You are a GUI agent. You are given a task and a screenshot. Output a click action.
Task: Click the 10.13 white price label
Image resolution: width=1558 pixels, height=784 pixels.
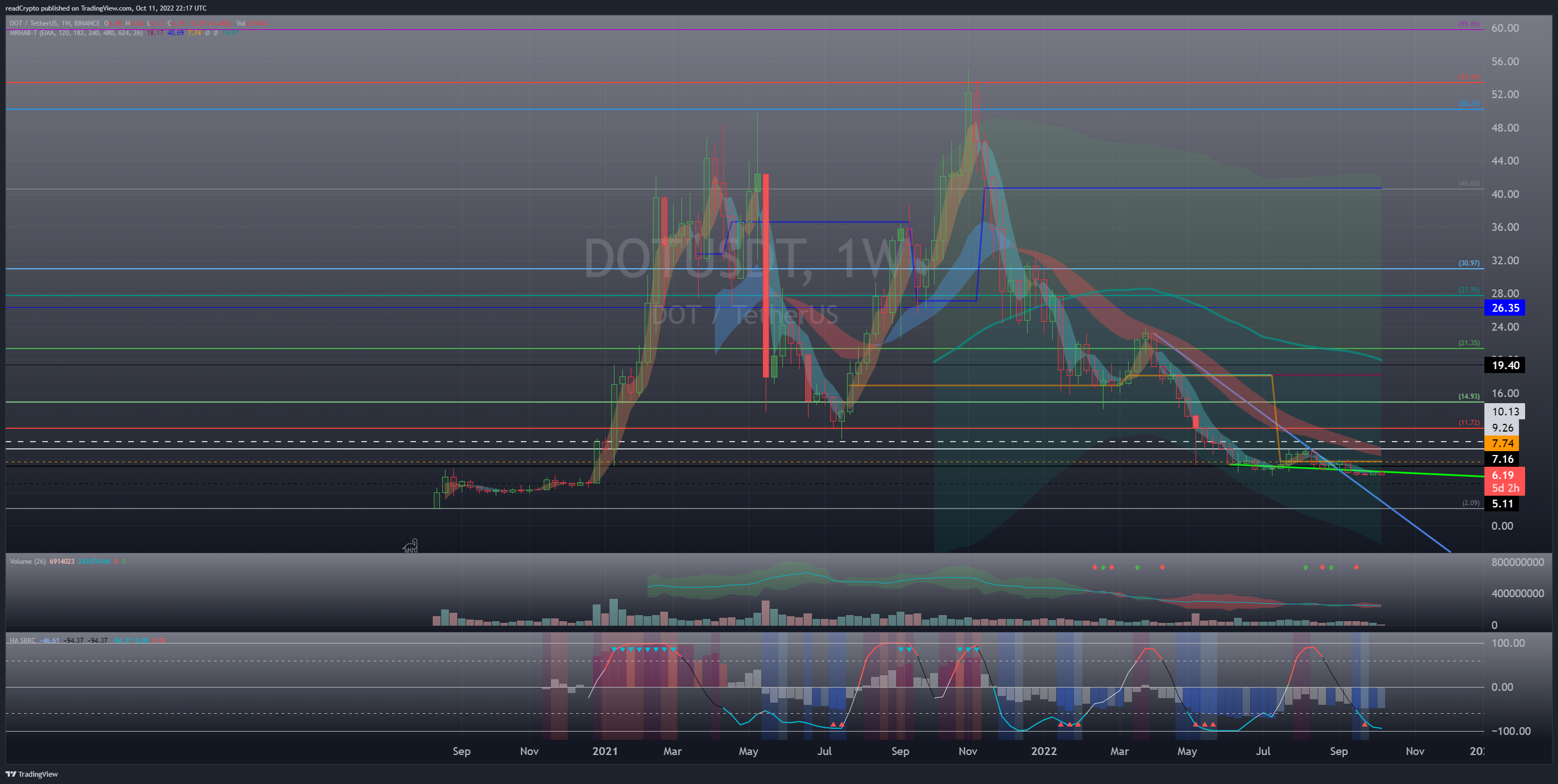[x=1505, y=412]
